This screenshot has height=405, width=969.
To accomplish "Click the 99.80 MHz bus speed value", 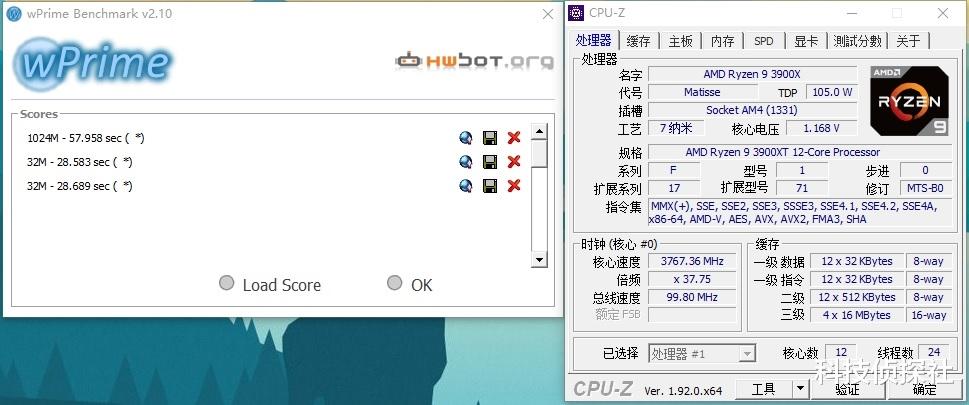I will (692, 297).
